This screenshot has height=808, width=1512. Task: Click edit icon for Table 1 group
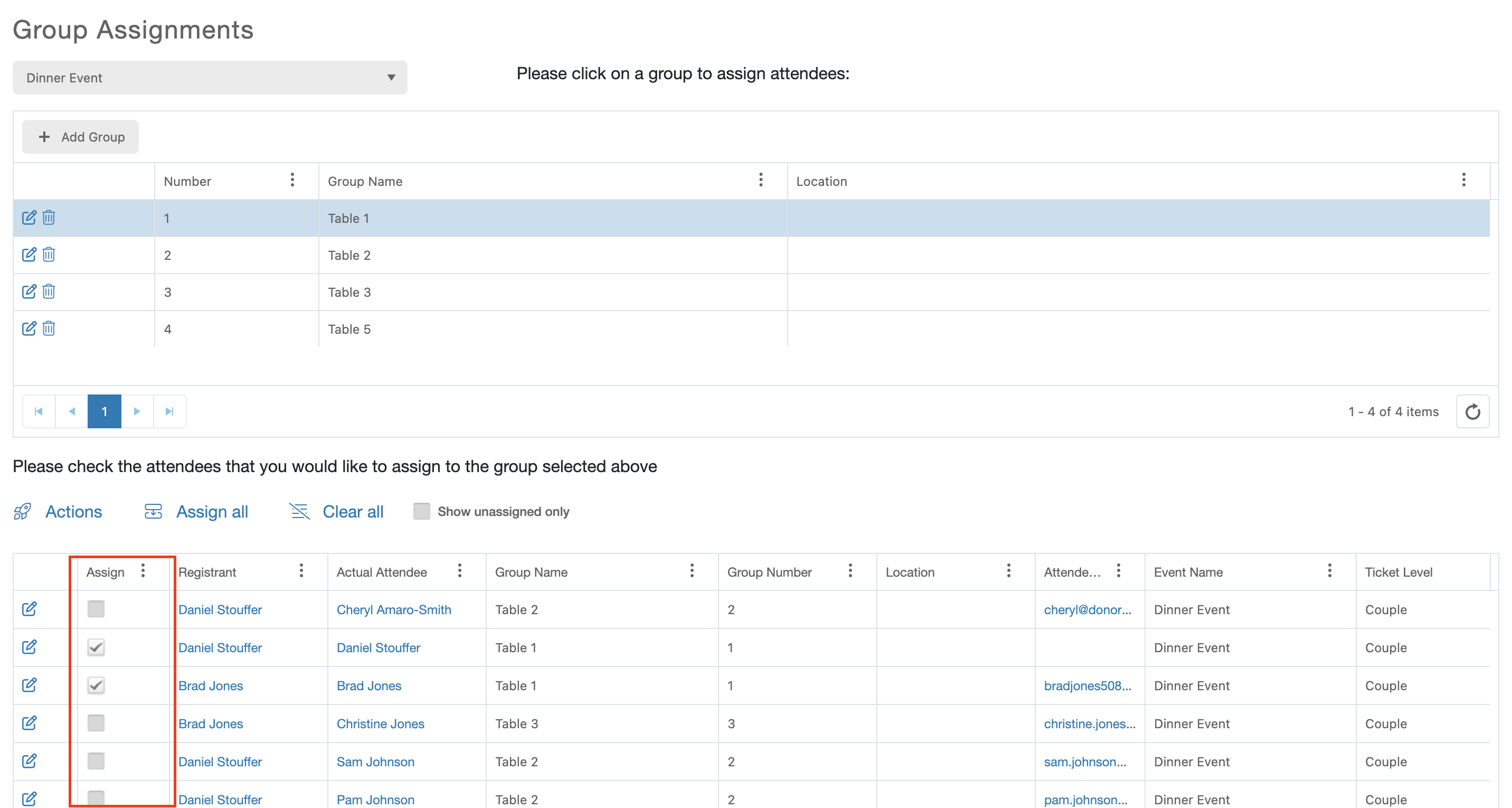(29, 218)
